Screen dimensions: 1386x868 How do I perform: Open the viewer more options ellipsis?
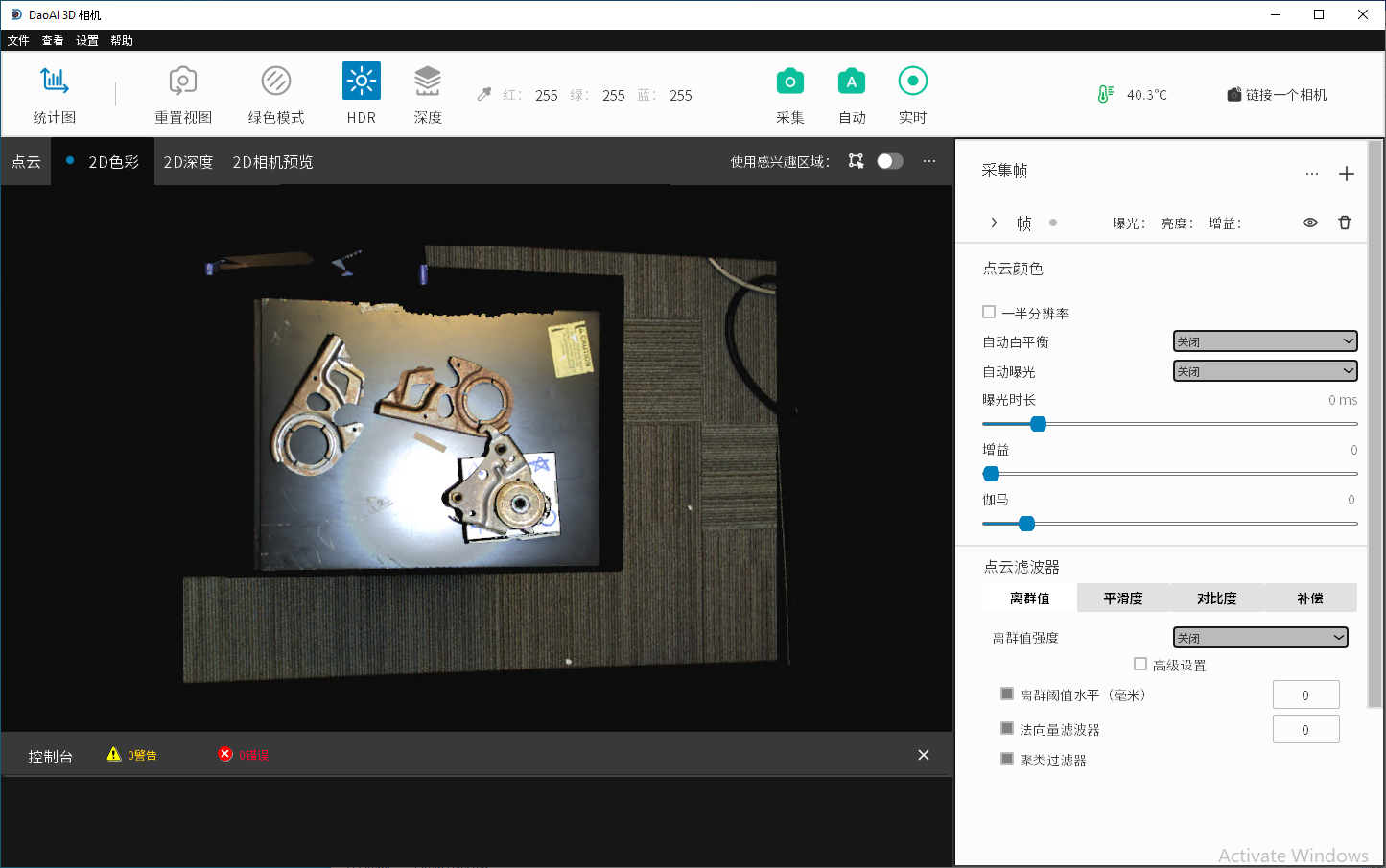point(929,161)
